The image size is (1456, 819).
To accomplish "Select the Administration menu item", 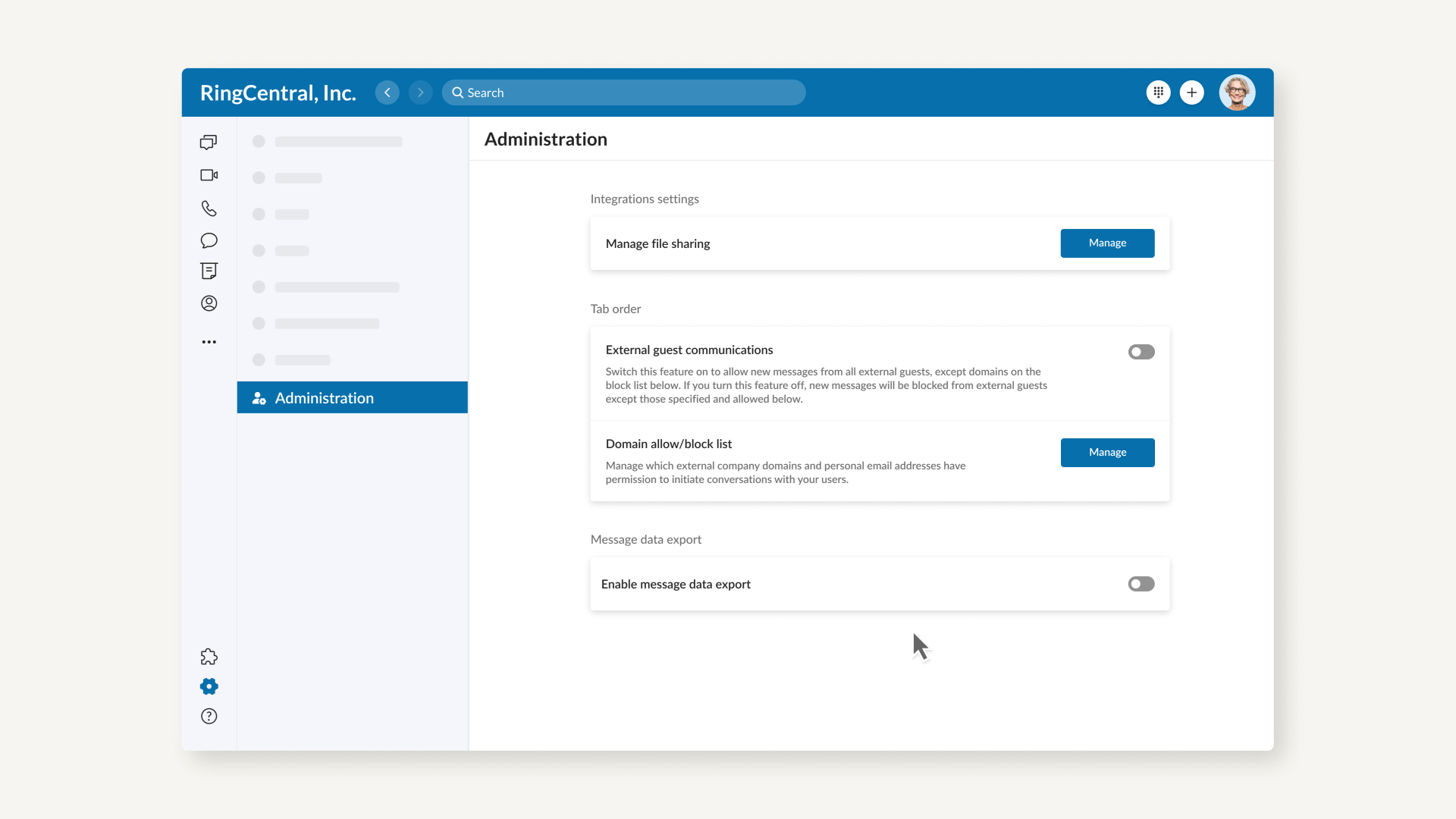I will coord(352,397).
